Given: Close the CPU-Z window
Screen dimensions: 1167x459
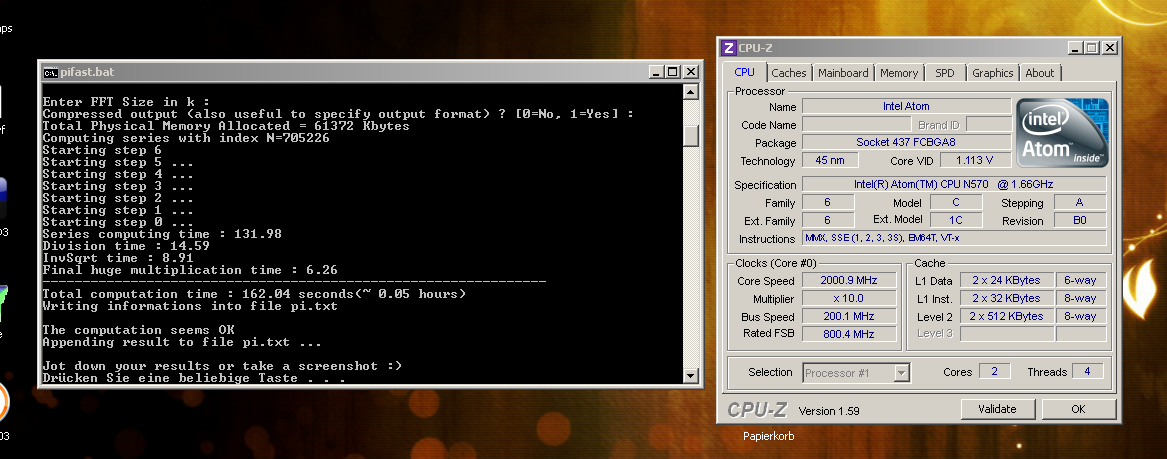Looking at the screenshot, I should point(1110,48).
